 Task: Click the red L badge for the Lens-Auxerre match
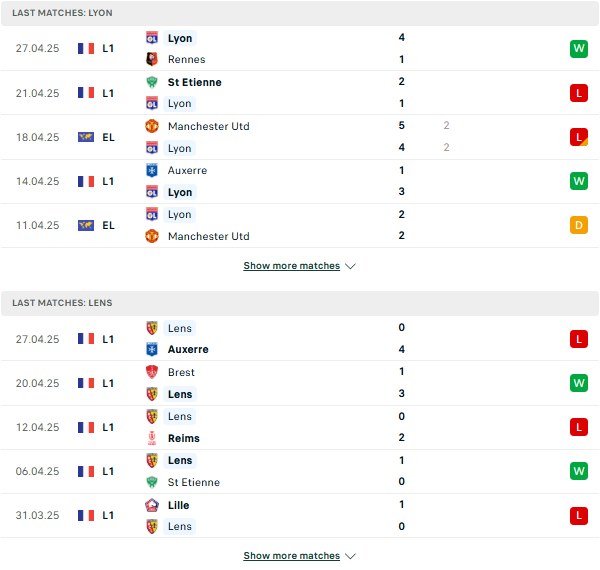(x=579, y=339)
